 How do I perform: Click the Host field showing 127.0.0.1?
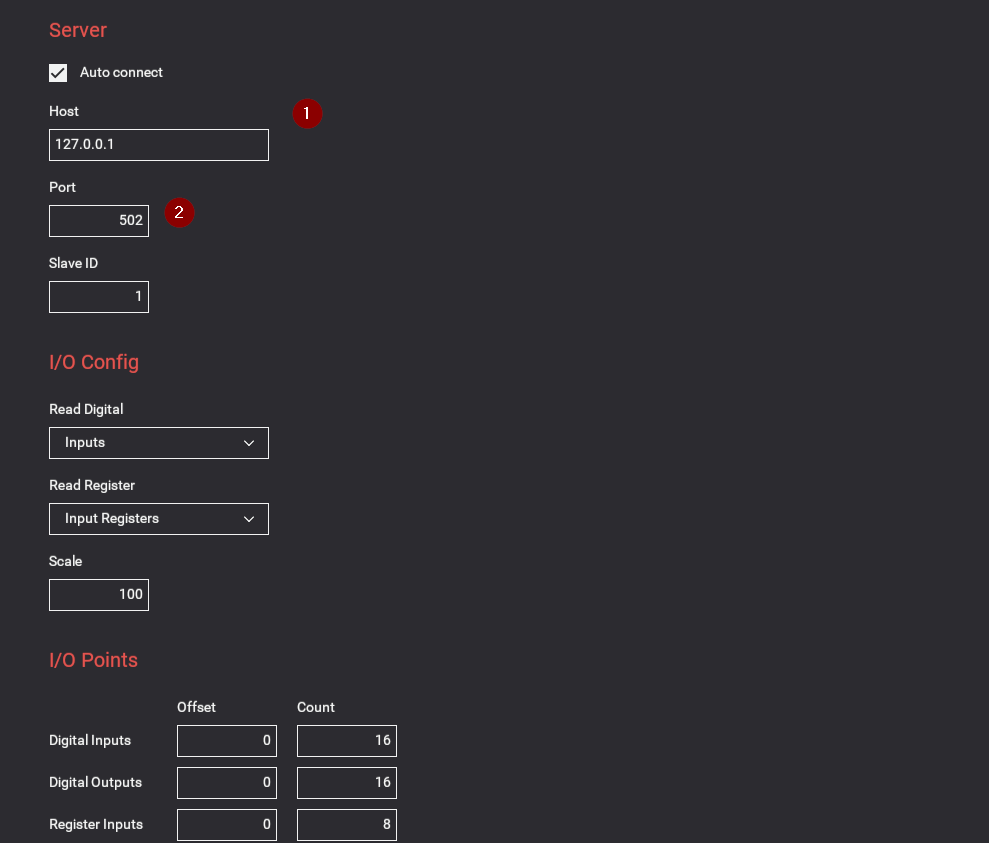[159, 145]
